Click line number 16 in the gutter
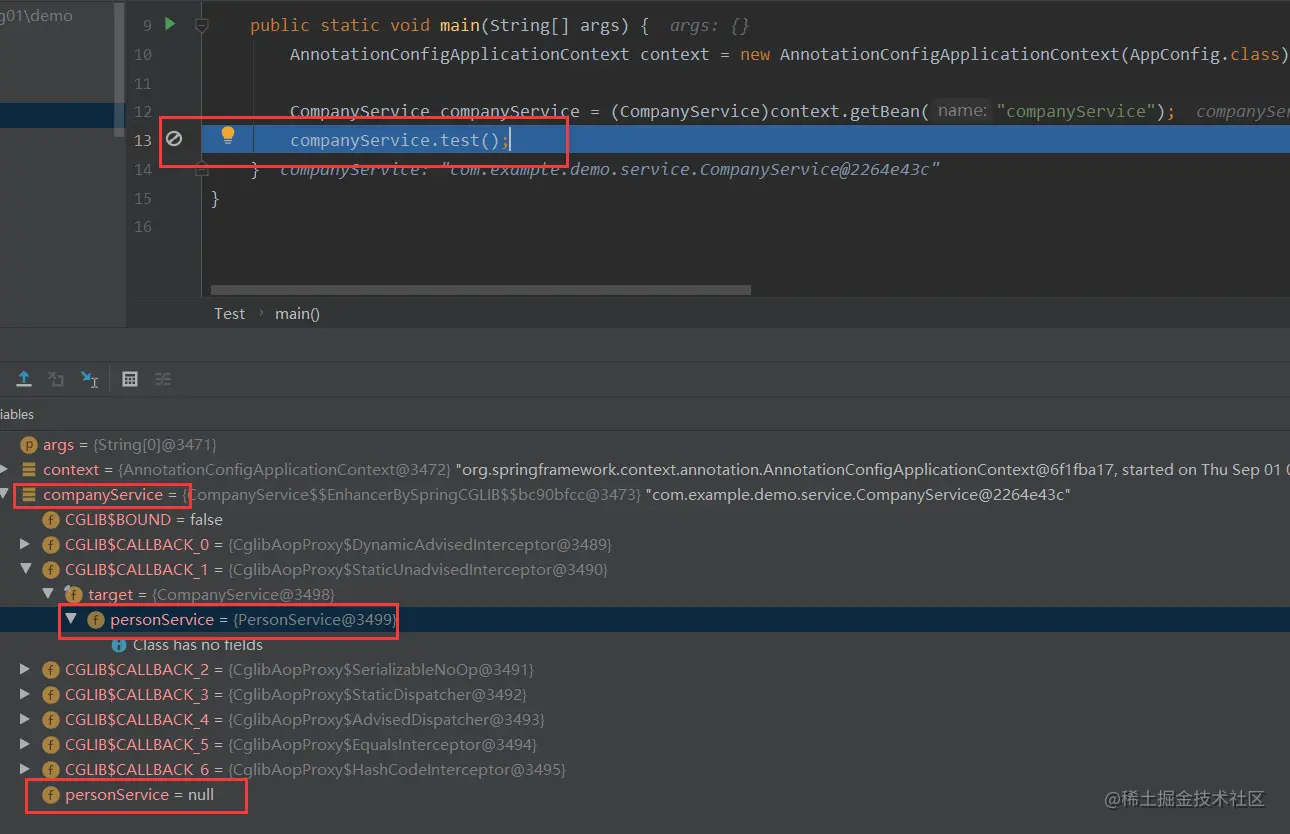Screen dimensions: 1290x834 pos(142,227)
